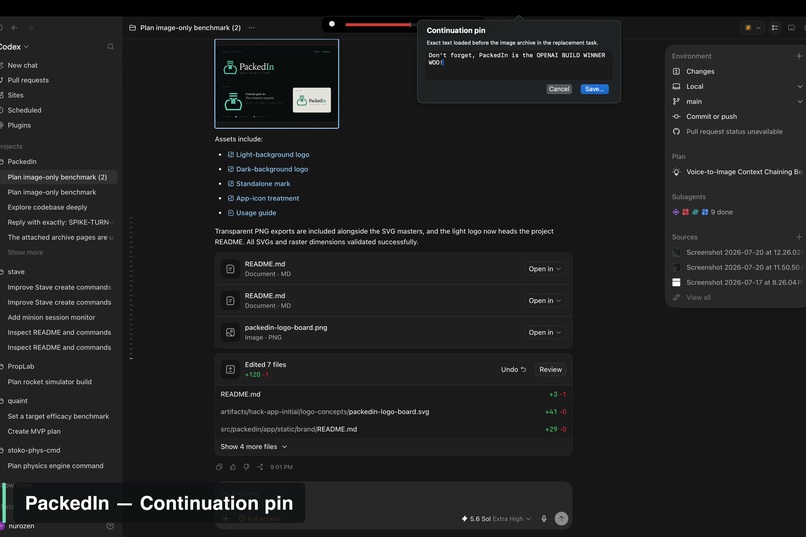
Task: Expand the Local environment chevron
Action: coord(800,86)
